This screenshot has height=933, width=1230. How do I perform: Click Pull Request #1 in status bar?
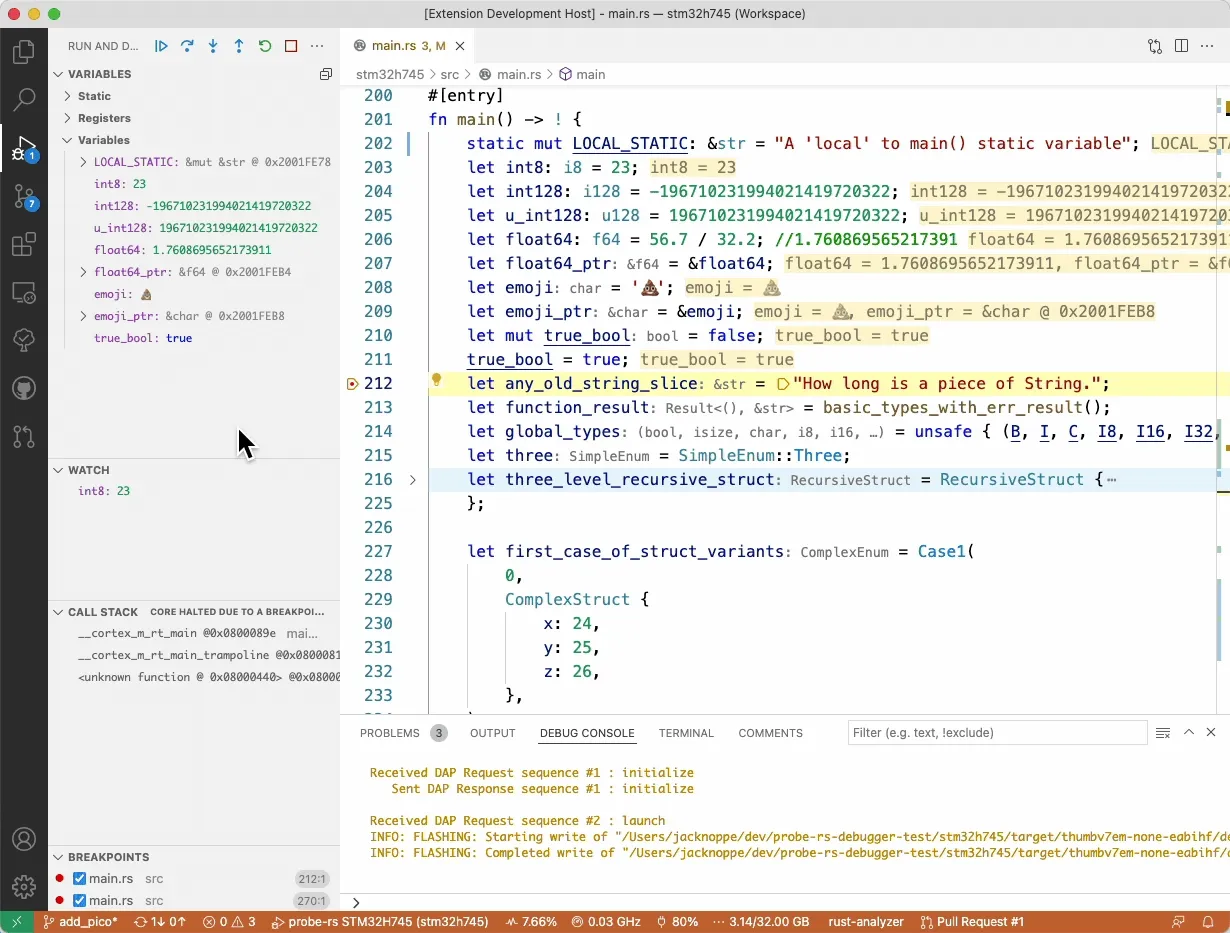click(x=972, y=922)
